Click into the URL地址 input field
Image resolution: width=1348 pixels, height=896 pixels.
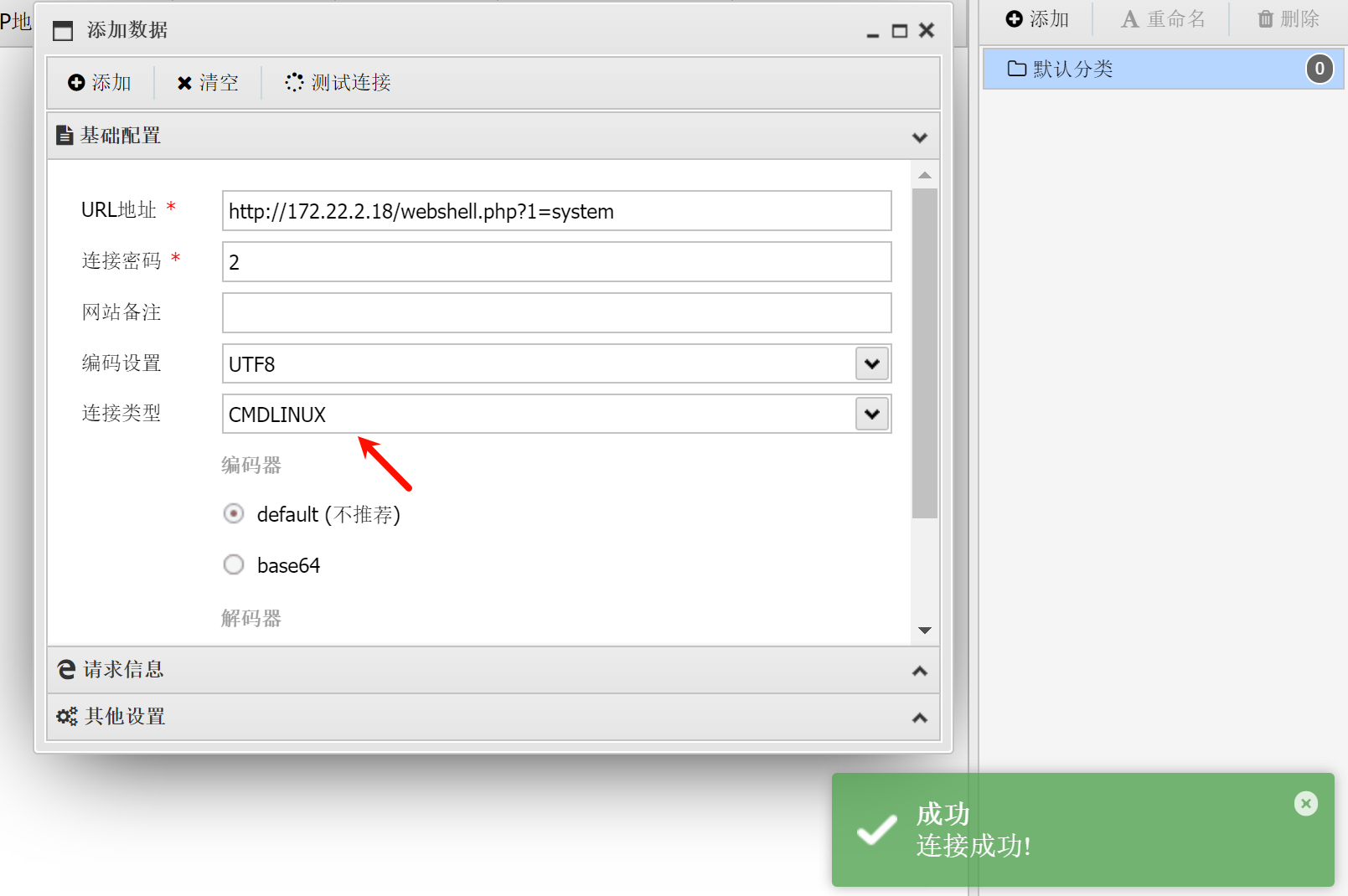(556, 211)
